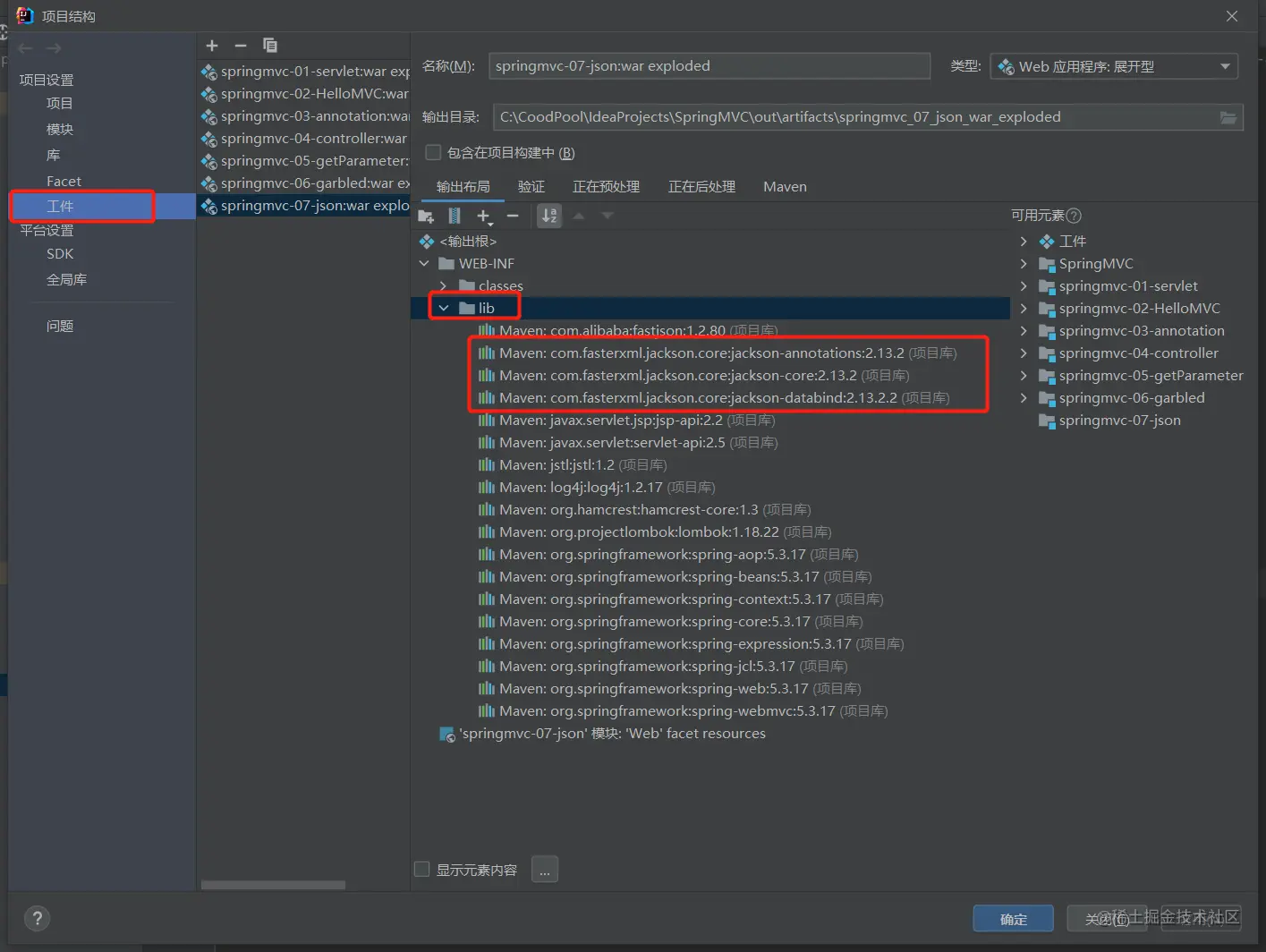Click the artifact list horizontal scrollbar
The height and width of the screenshot is (952, 1266).
(273, 885)
